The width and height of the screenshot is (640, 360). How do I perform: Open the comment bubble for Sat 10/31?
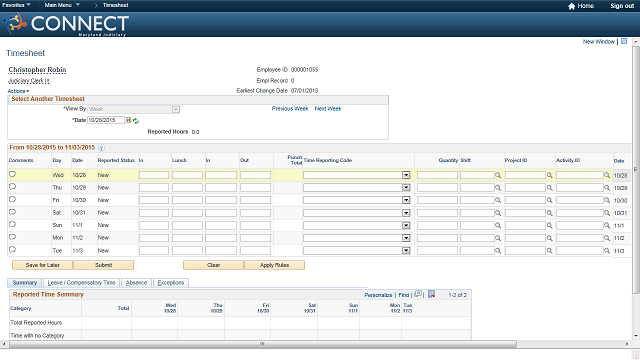coord(12,212)
